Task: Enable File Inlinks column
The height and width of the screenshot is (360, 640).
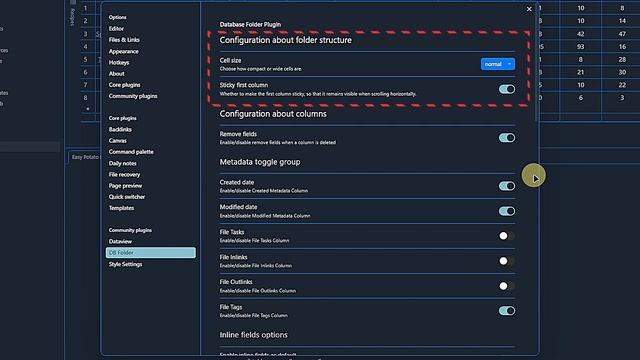Action: (507, 261)
